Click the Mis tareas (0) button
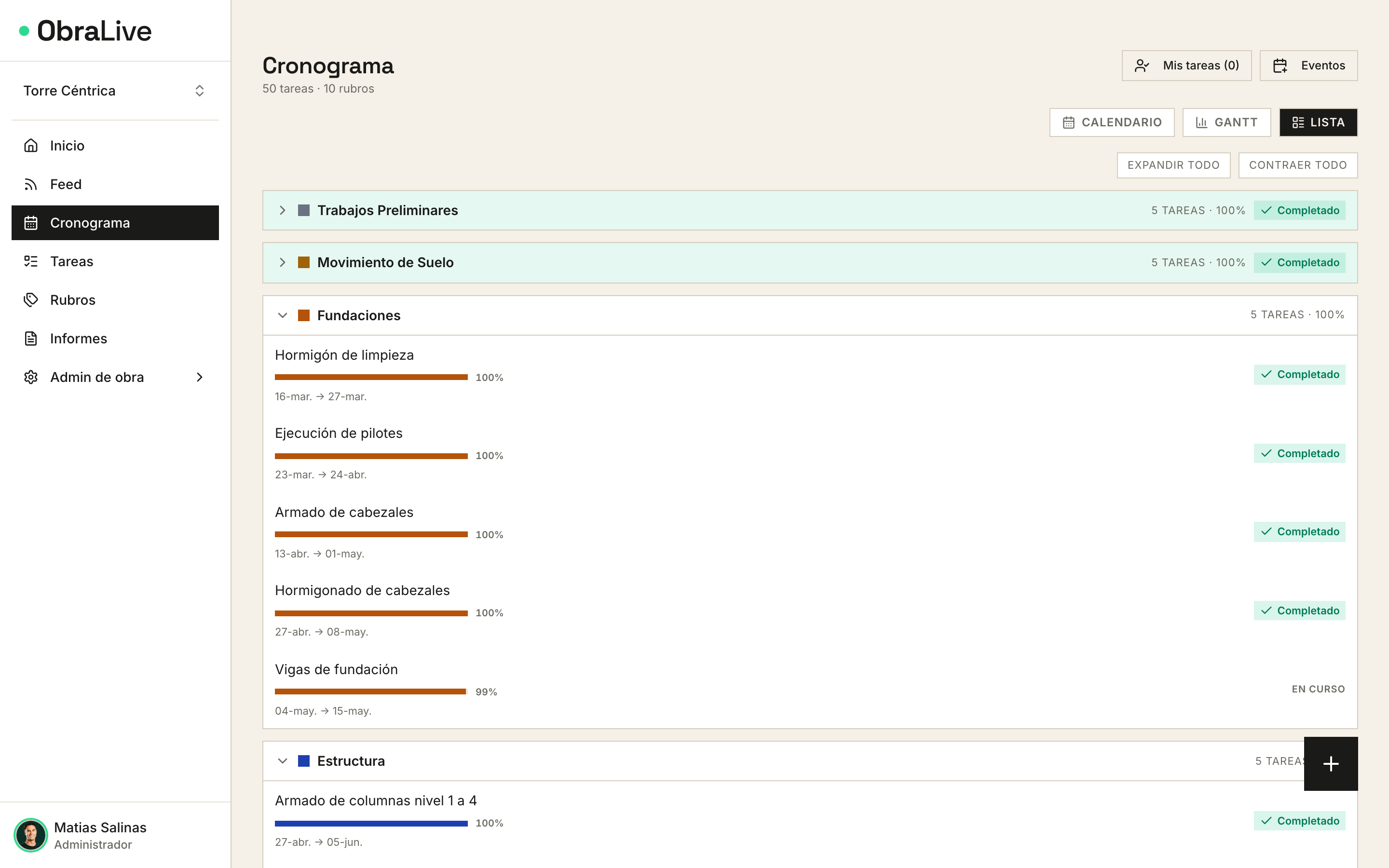Screen dimensions: 1389x868 coord(1186,66)
